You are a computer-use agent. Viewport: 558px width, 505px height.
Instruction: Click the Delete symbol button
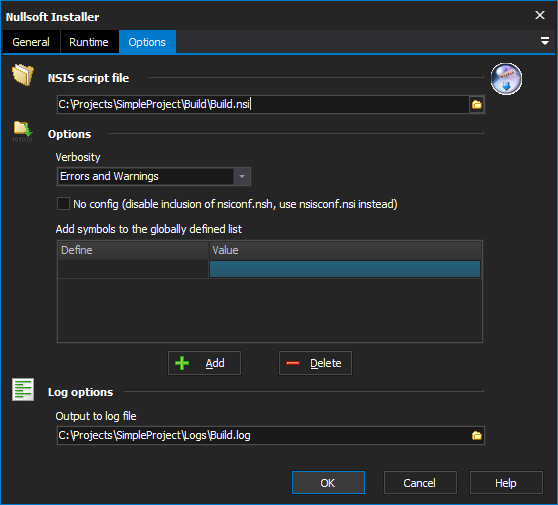[x=315, y=363]
